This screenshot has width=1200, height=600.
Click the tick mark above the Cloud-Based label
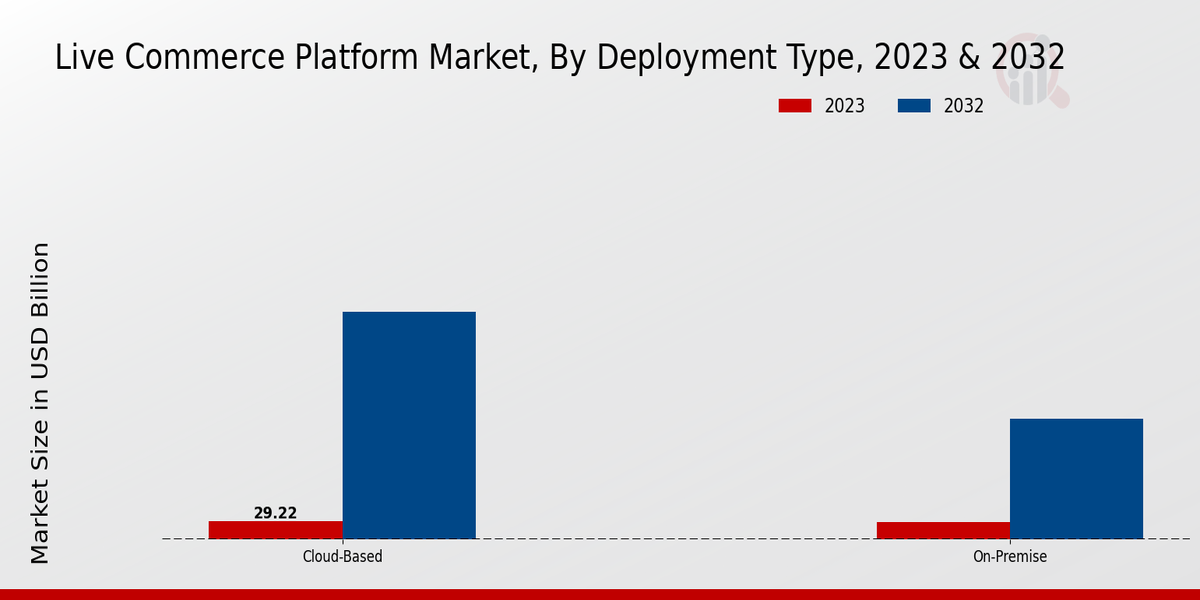click(x=342, y=542)
